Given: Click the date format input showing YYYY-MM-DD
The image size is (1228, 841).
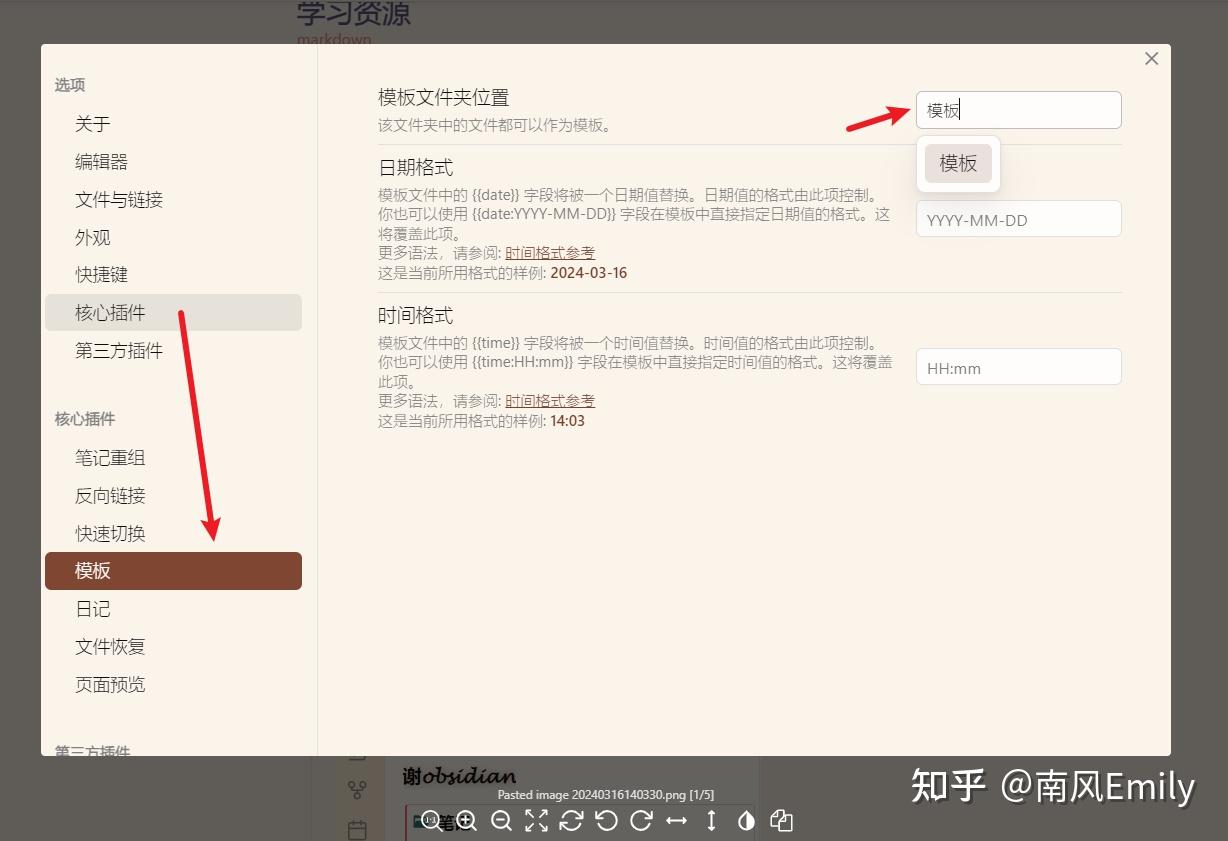Looking at the screenshot, I should (1018, 218).
